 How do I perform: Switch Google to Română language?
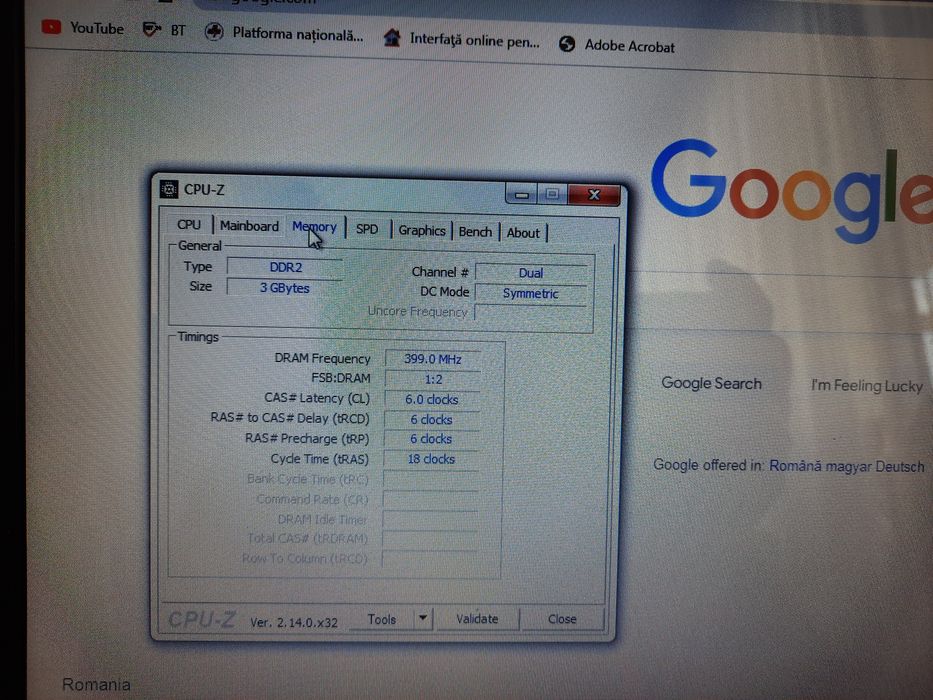pos(798,465)
